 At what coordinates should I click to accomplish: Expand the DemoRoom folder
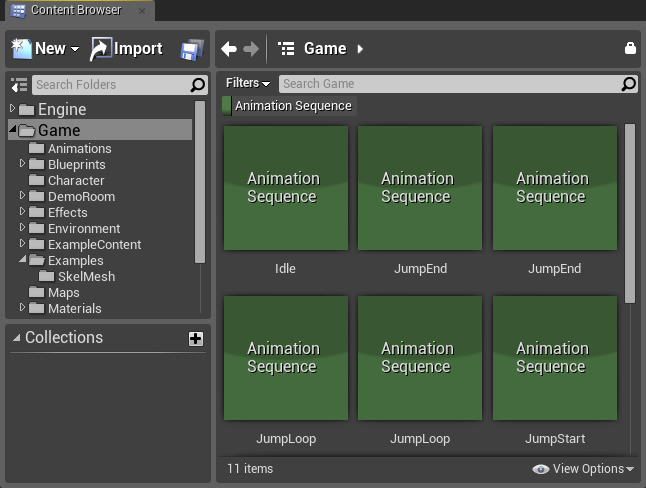22,195
